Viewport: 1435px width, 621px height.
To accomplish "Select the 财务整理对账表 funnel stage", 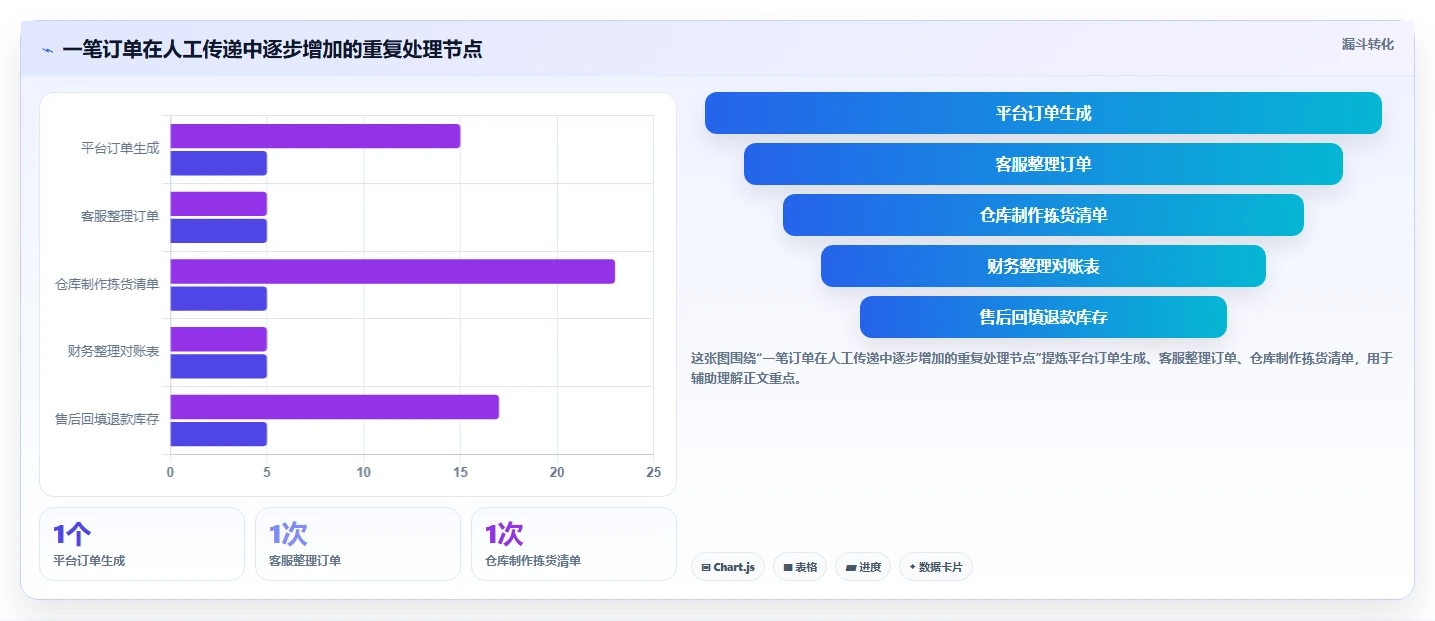I will click(1043, 266).
